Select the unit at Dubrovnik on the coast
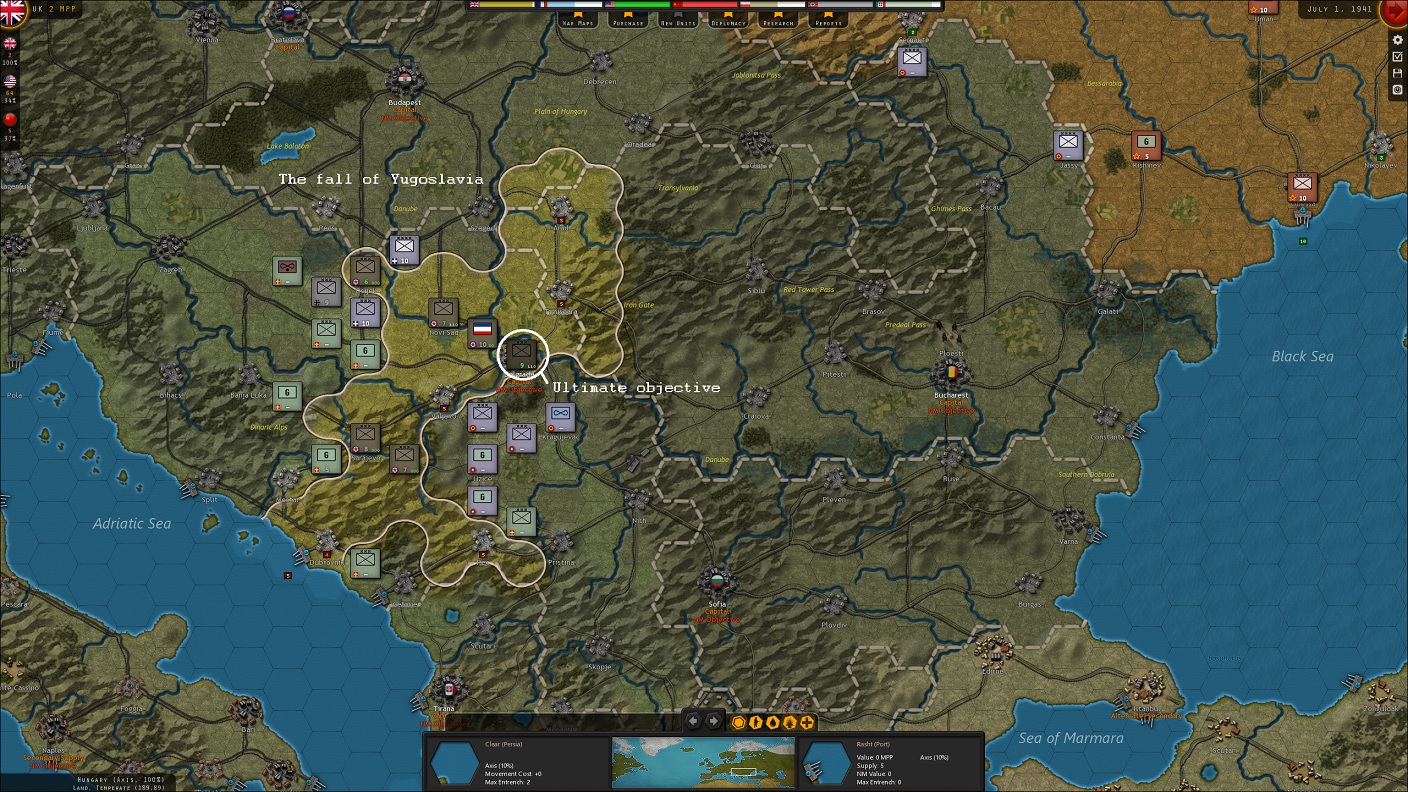This screenshot has height=792, width=1408. 365,563
